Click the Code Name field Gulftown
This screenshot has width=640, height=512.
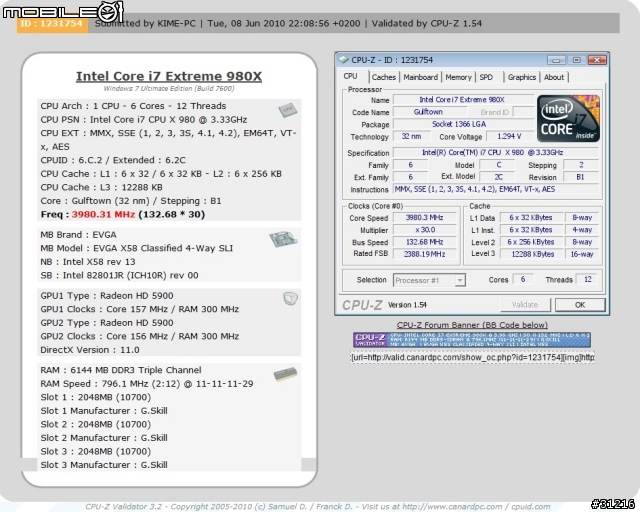(x=429, y=112)
